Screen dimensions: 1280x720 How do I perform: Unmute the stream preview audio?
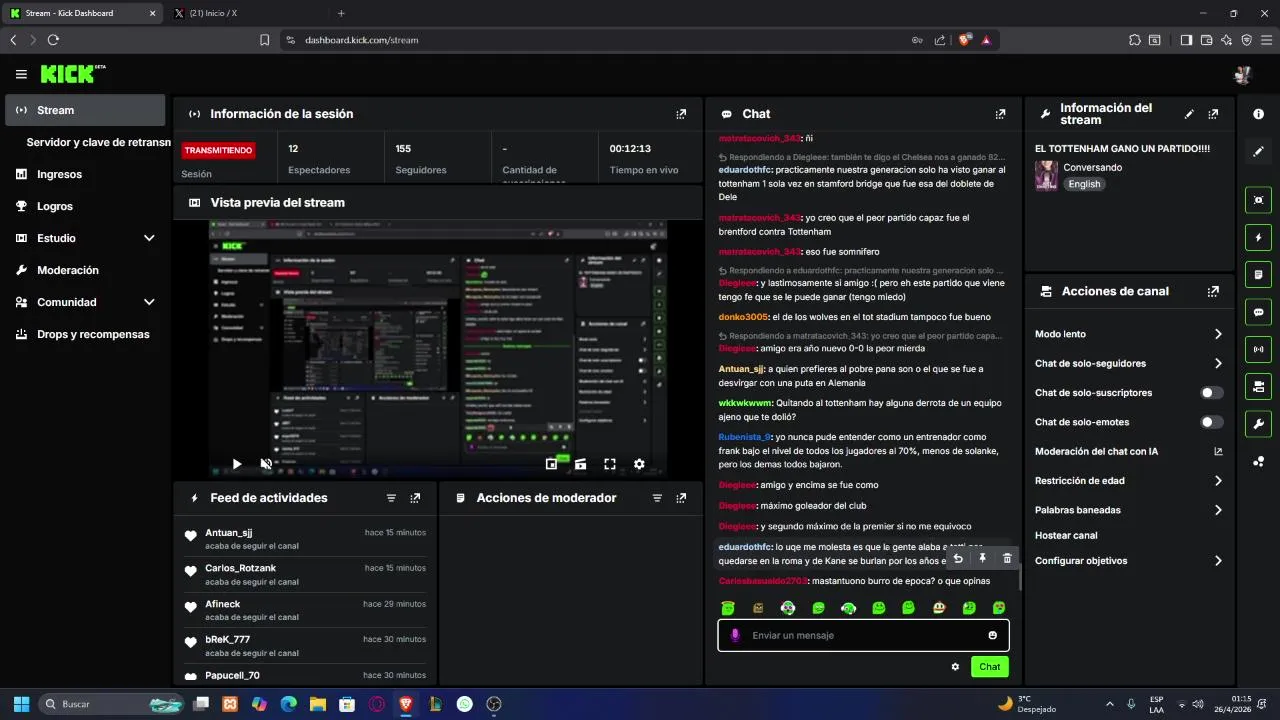pyautogui.click(x=266, y=464)
